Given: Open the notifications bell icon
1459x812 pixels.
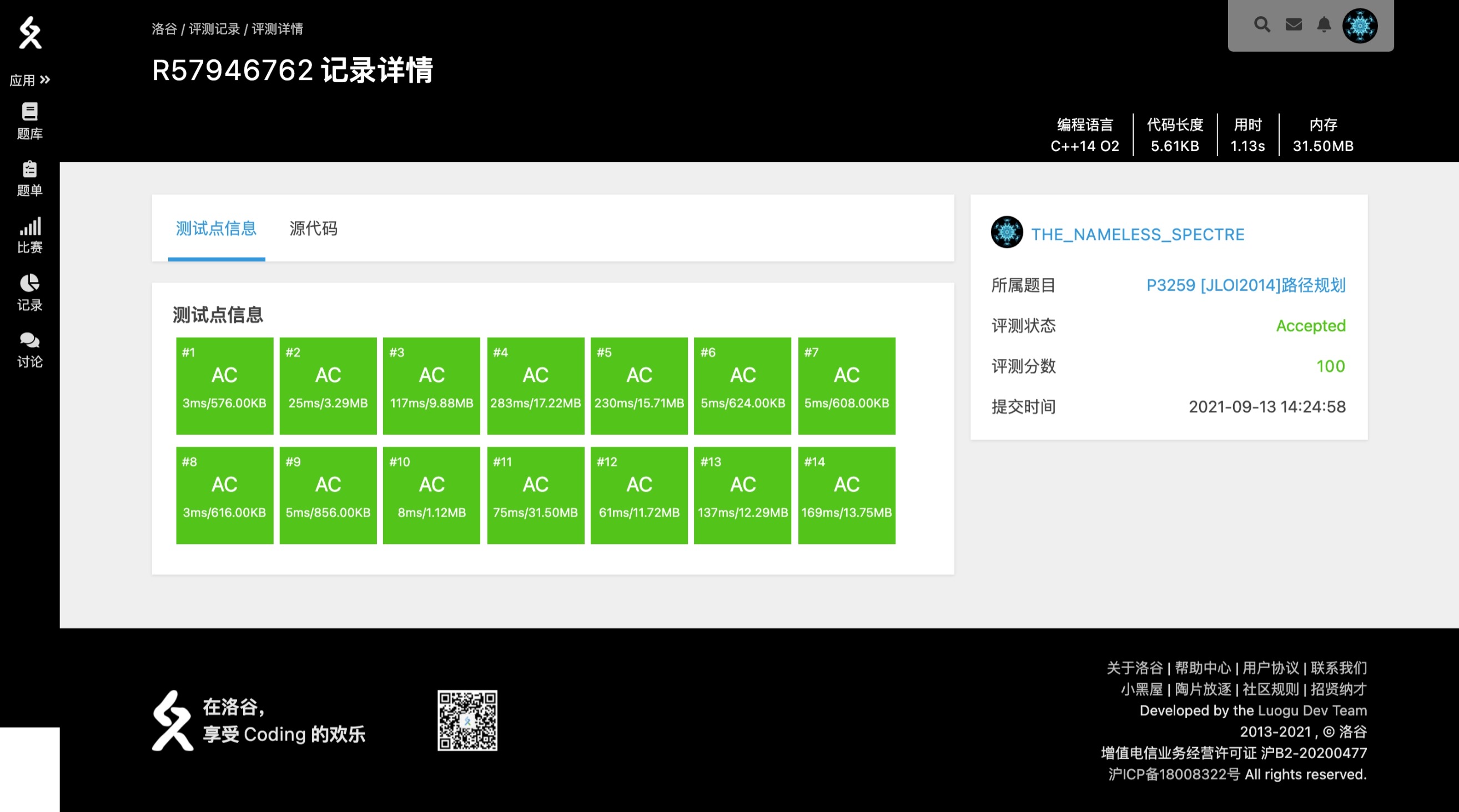Looking at the screenshot, I should [1324, 24].
